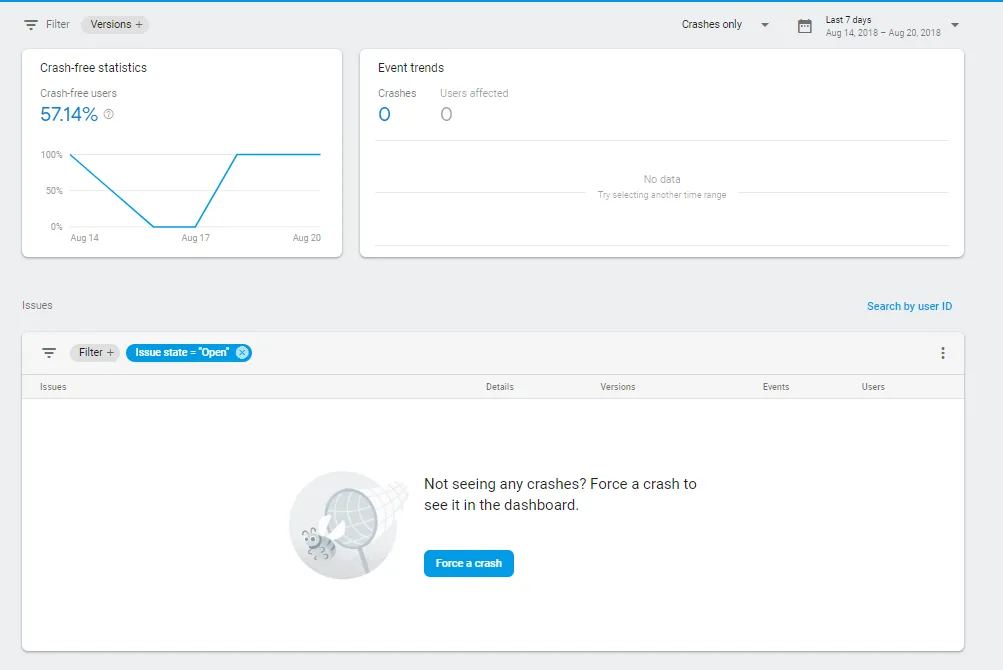Click the calendar date range icon

pos(805,26)
